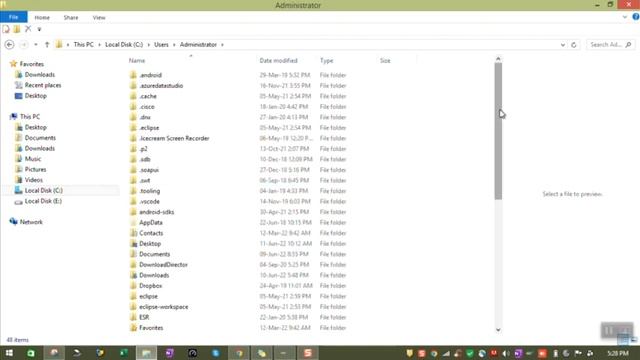The image size is (640, 360).
Task: Select the ESR folder
Action: coord(144,317)
